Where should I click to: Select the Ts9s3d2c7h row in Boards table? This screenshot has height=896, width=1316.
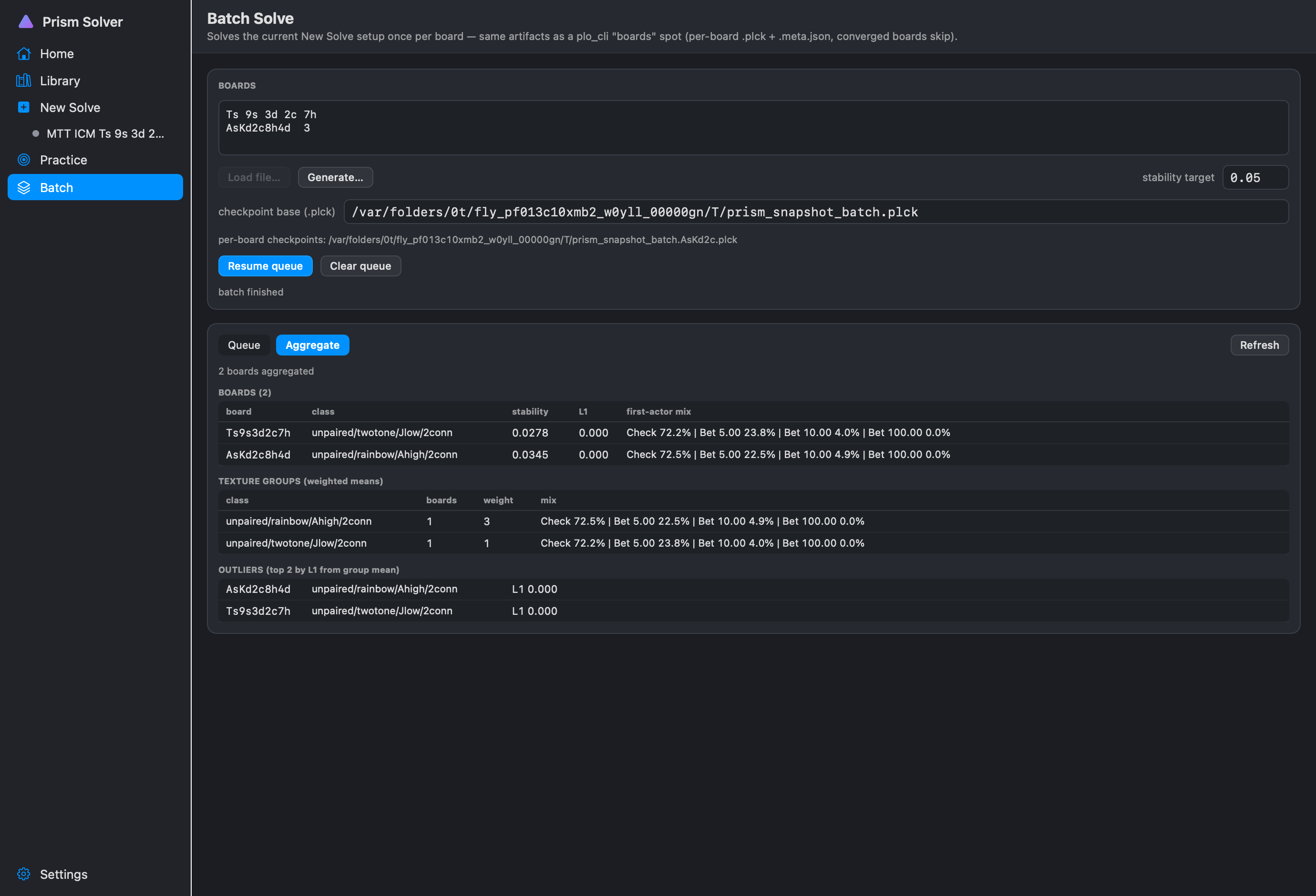click(x=753, y=433)
